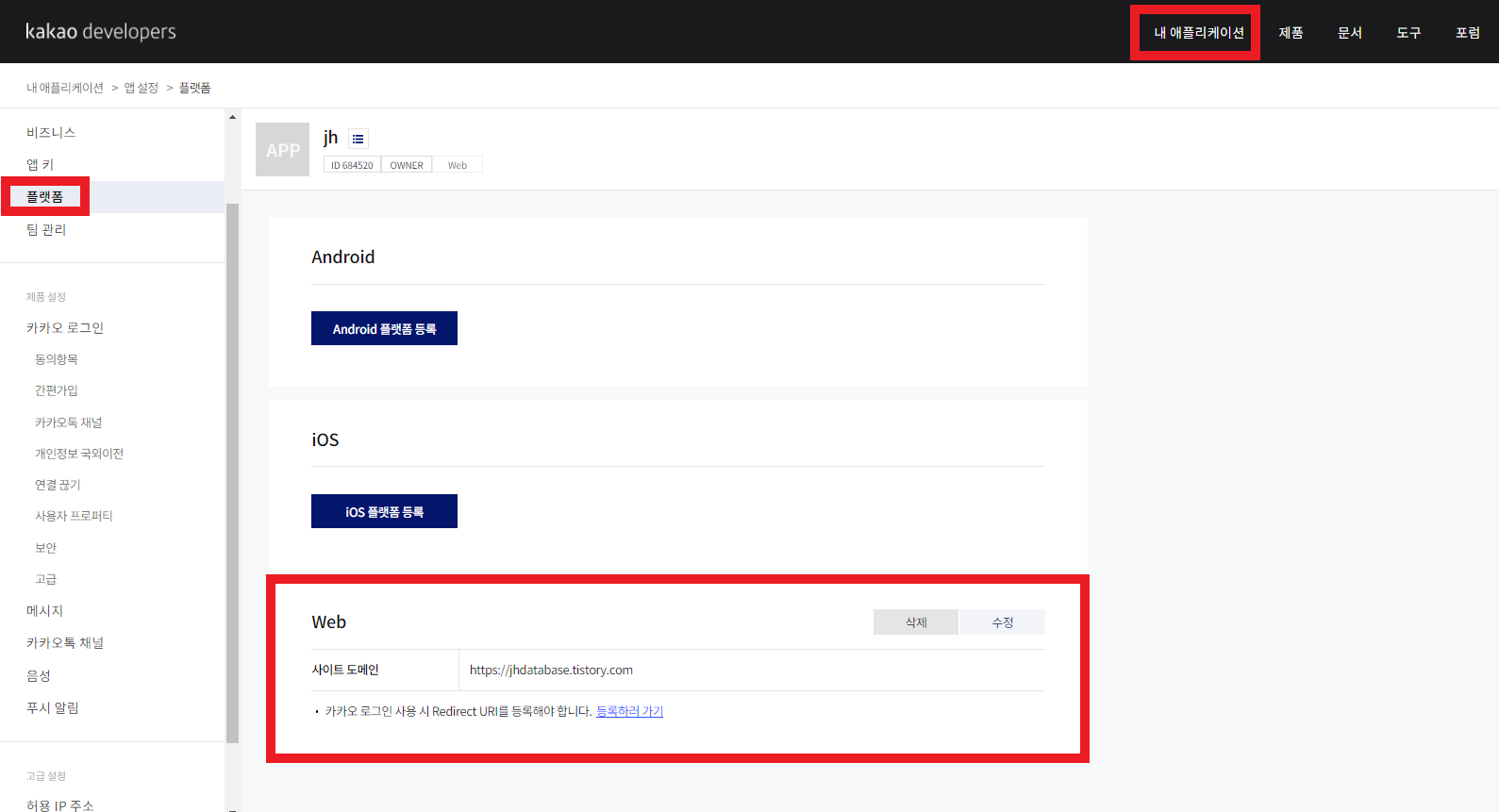Image resolution: width=1499 pixels, height=812 pixels.
Task: Click the OWNER badge
Action: (407, 165)
